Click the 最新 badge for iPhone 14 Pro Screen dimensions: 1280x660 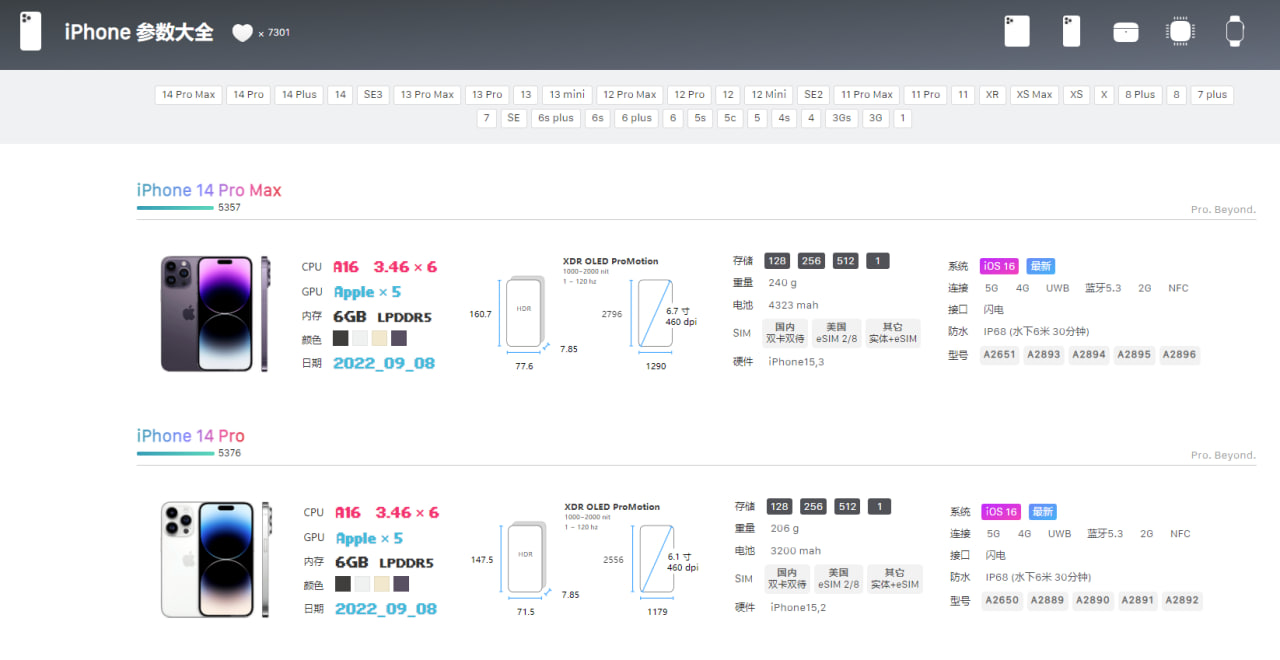coord(1043,512)
